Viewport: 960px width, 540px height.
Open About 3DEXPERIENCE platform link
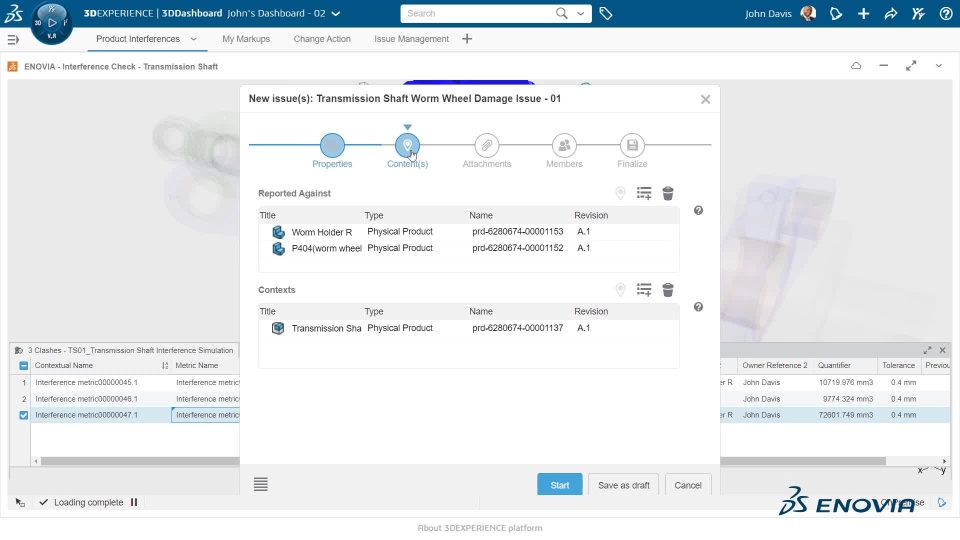[x=479, y=528]
